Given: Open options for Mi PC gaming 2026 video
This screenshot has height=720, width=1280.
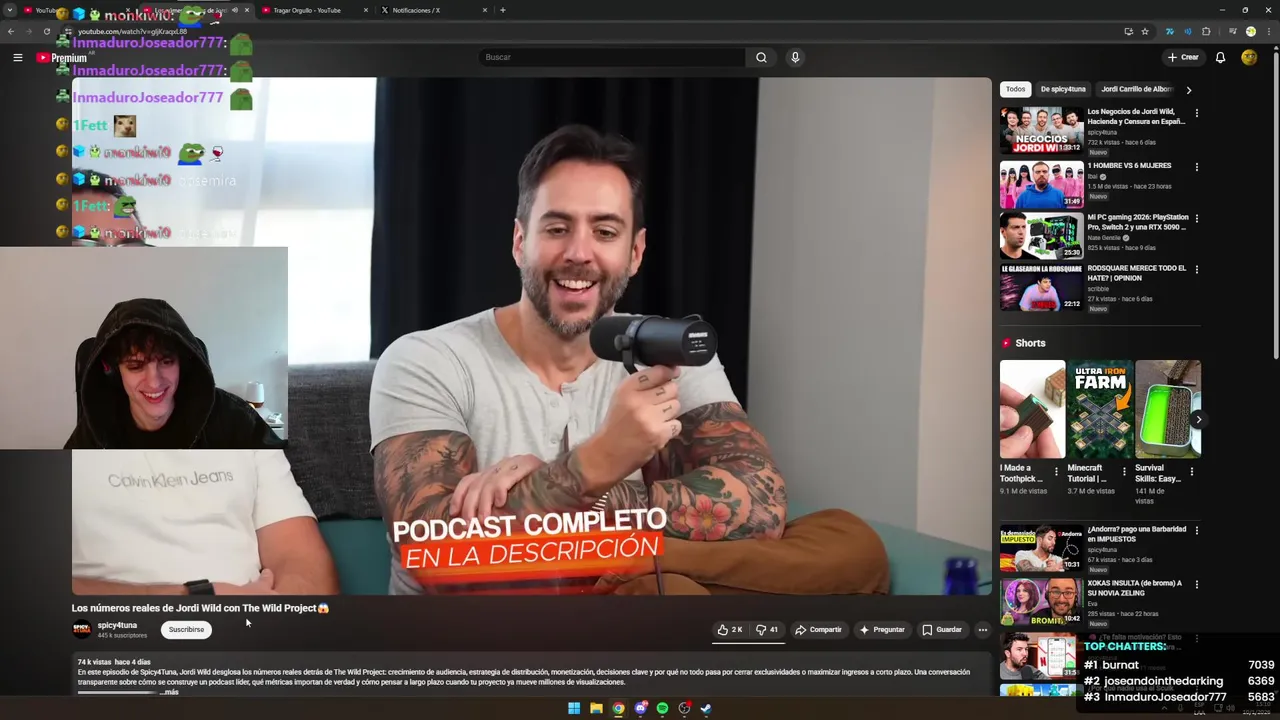Looking at the screenshot, I should click(1196, 218).
